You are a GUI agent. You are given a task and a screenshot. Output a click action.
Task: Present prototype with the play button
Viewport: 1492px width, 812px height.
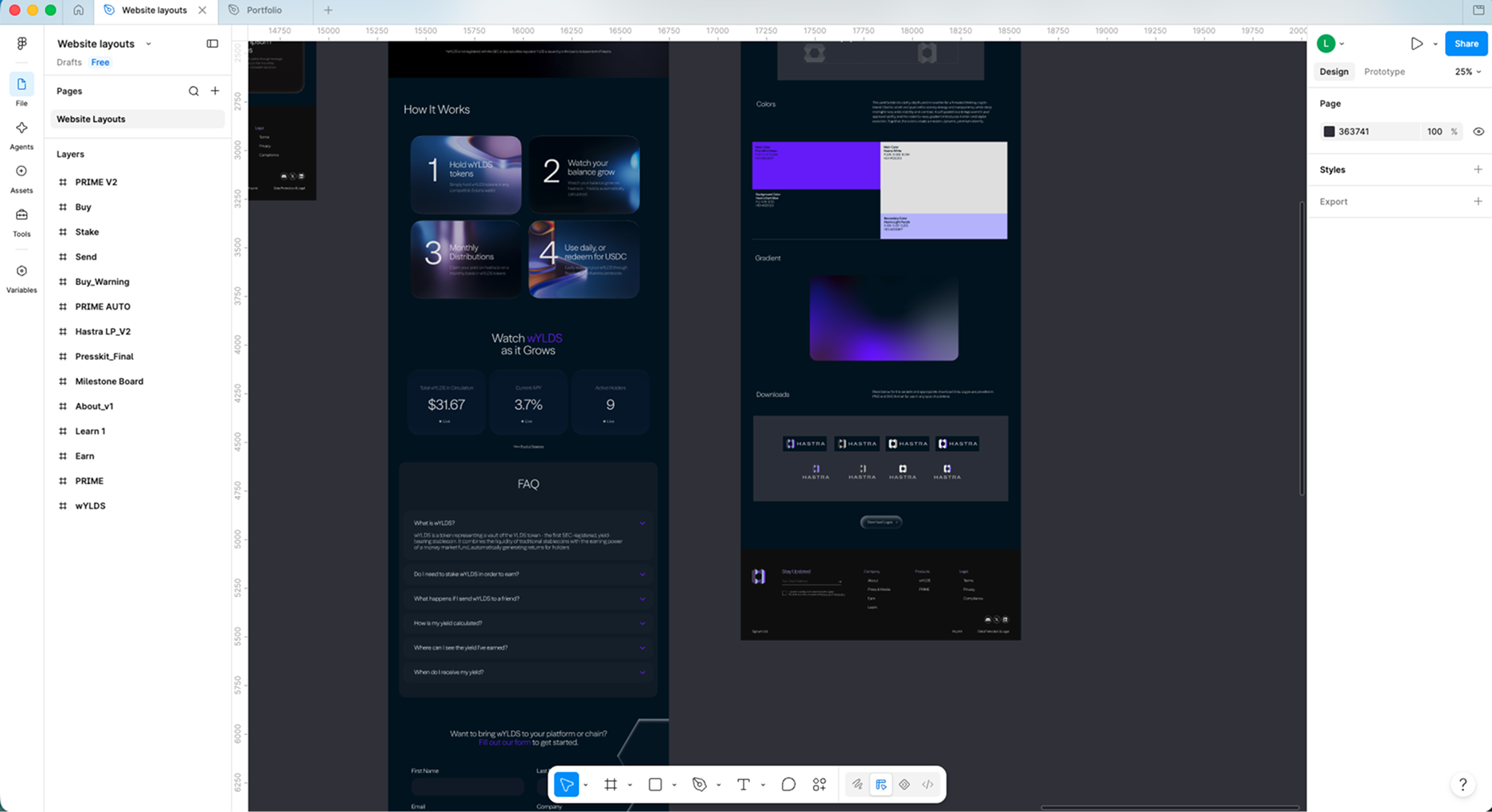[x=1417, y=44]
